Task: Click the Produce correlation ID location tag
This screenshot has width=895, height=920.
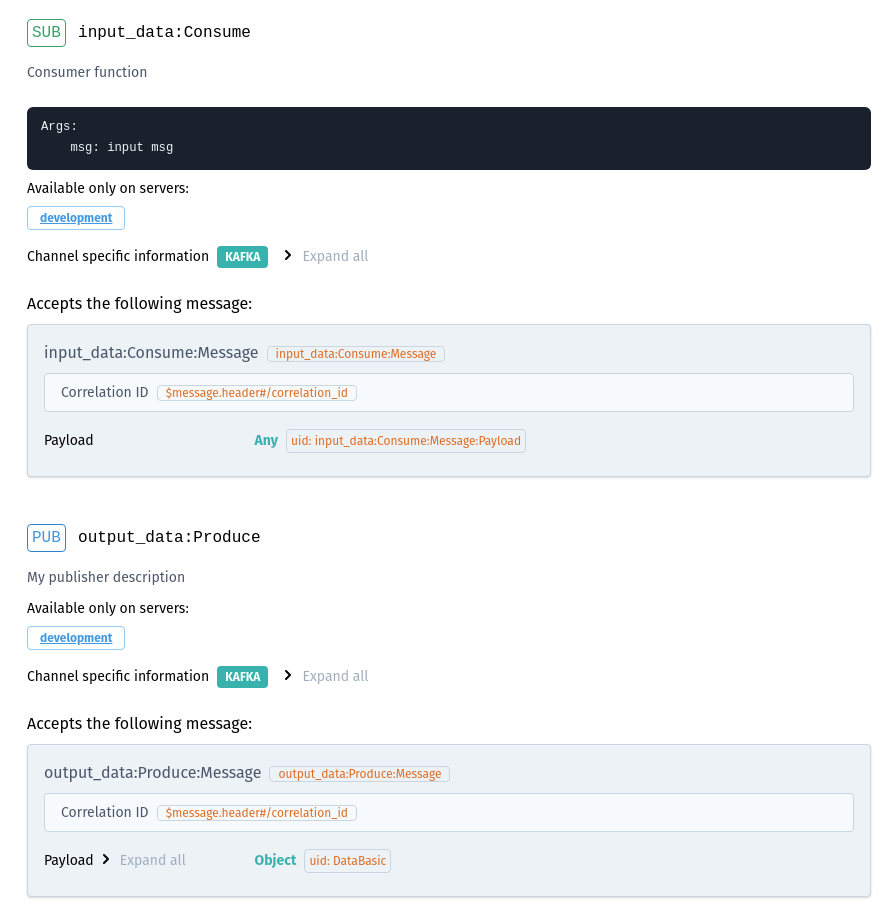Action: tap(257, 813)
